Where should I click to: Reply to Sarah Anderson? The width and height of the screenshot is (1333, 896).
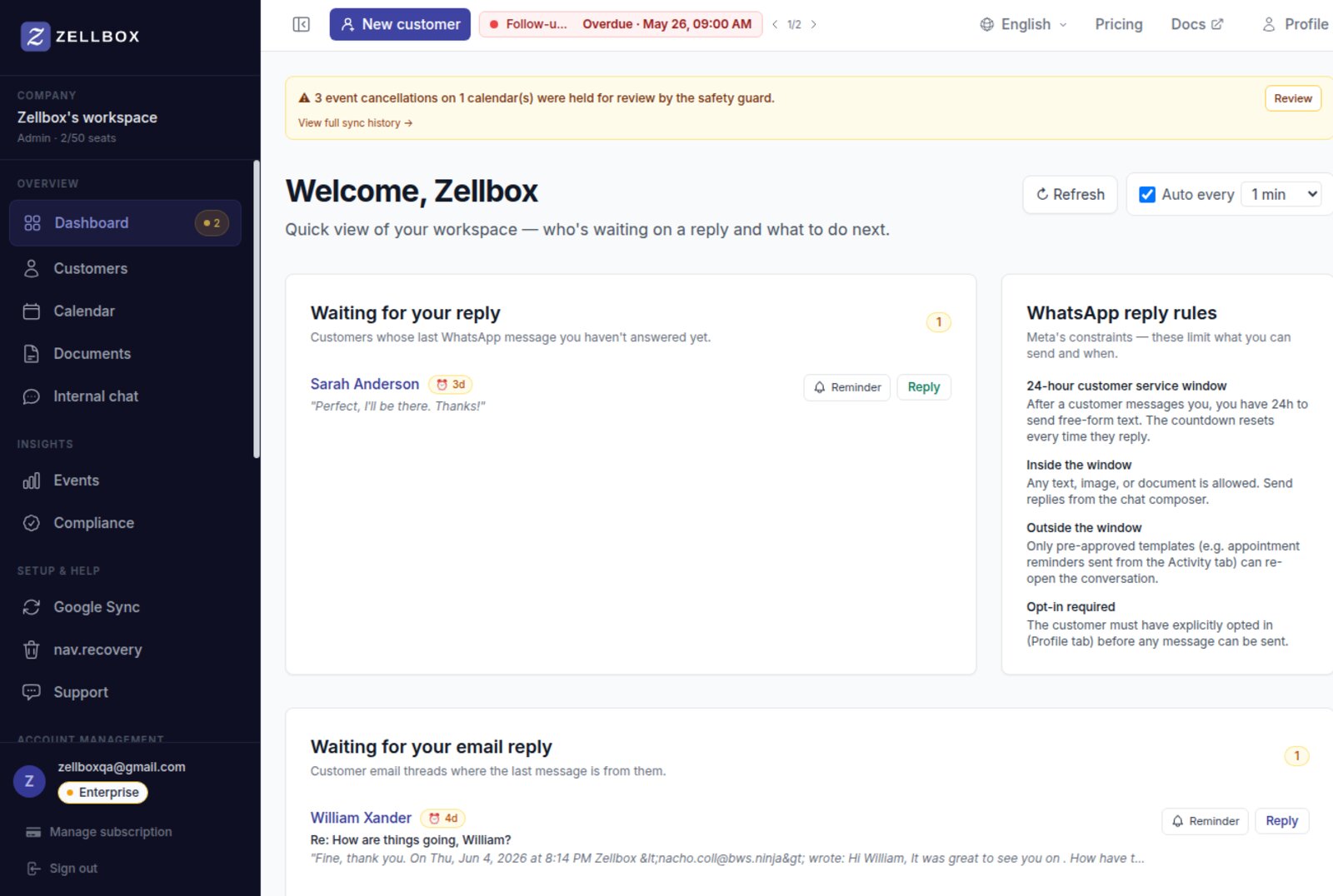(x=923, y=387)
